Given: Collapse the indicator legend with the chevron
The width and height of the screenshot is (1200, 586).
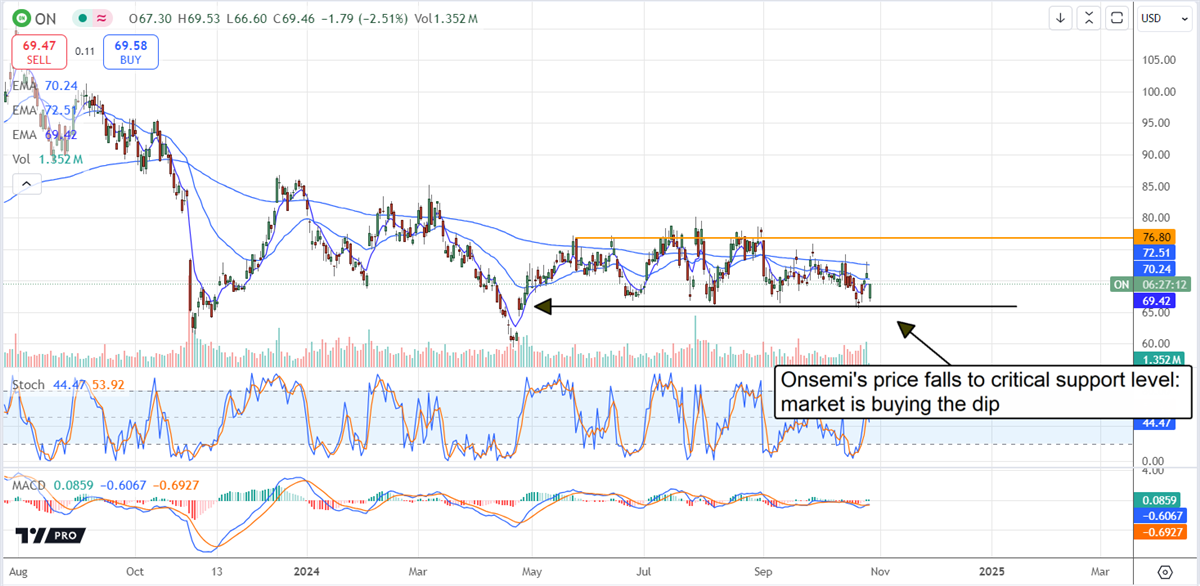Looking at the screenshot, I should 27,183.
